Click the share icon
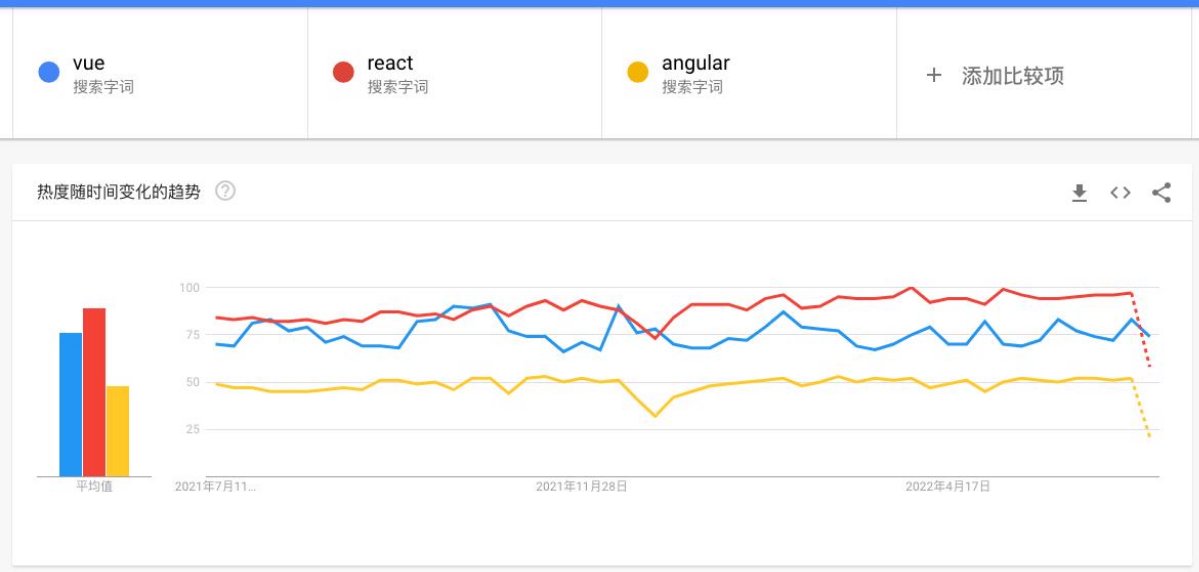 tap(1161, 193)
